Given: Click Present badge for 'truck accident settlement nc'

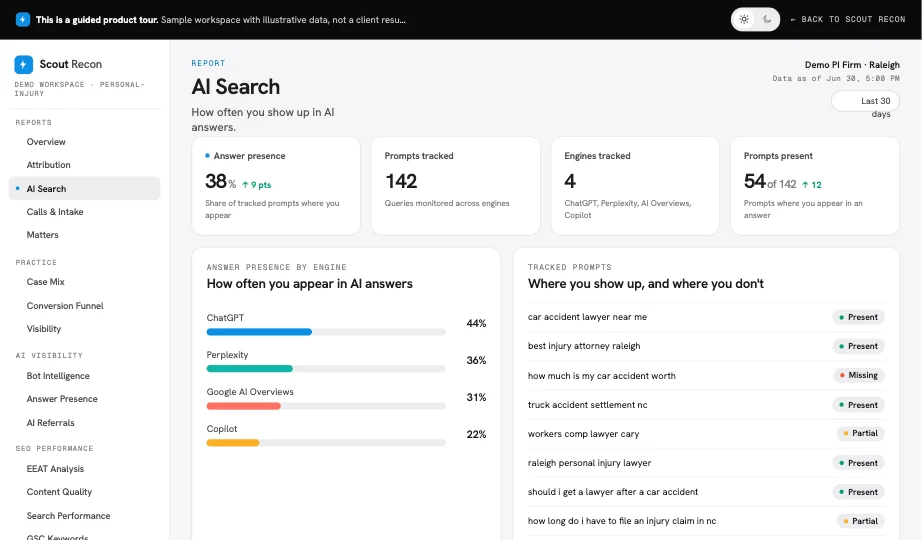Looking at the screenshot, I should (858, 405).
